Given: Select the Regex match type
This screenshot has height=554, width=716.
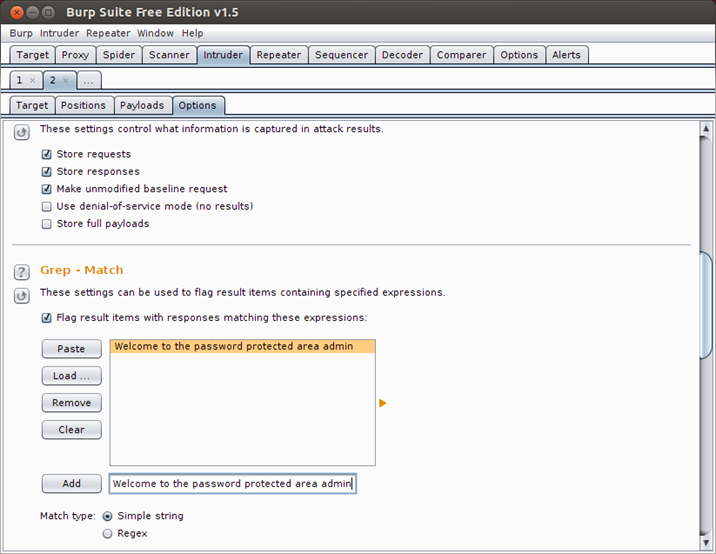Looking at the screenshot, I should [x=108, y=534].
